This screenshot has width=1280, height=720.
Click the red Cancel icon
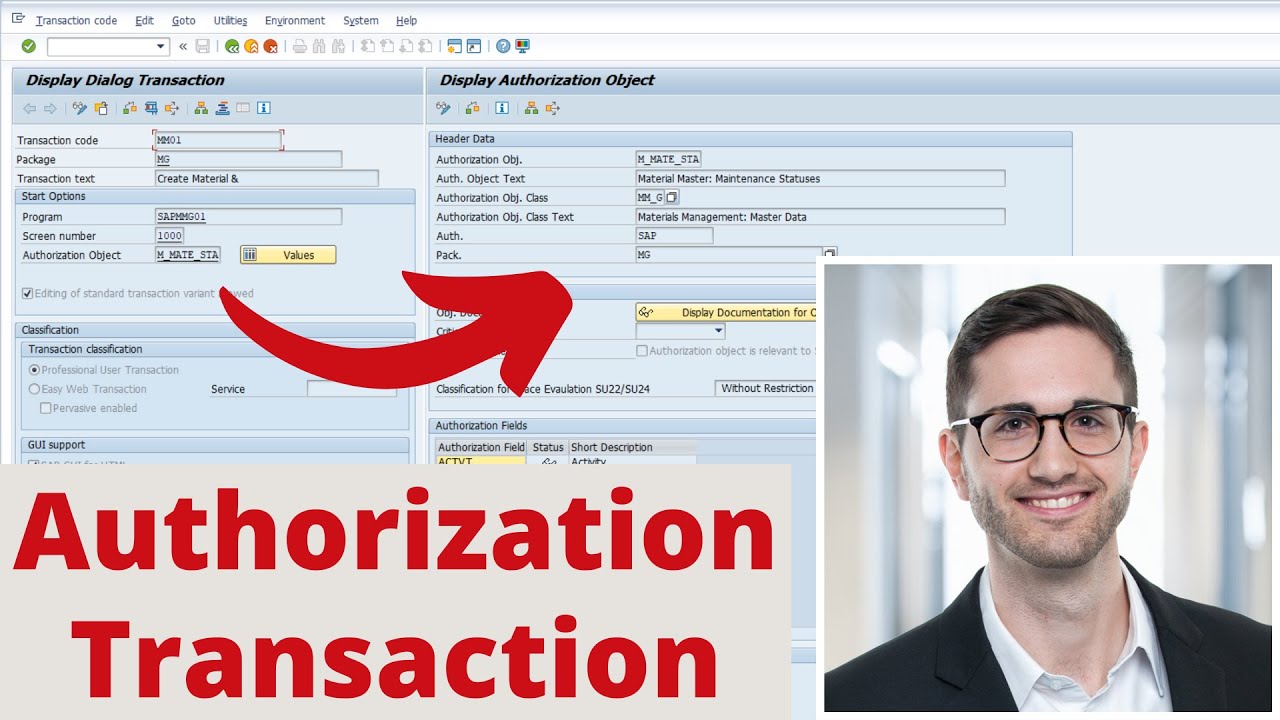pos(270,46)
